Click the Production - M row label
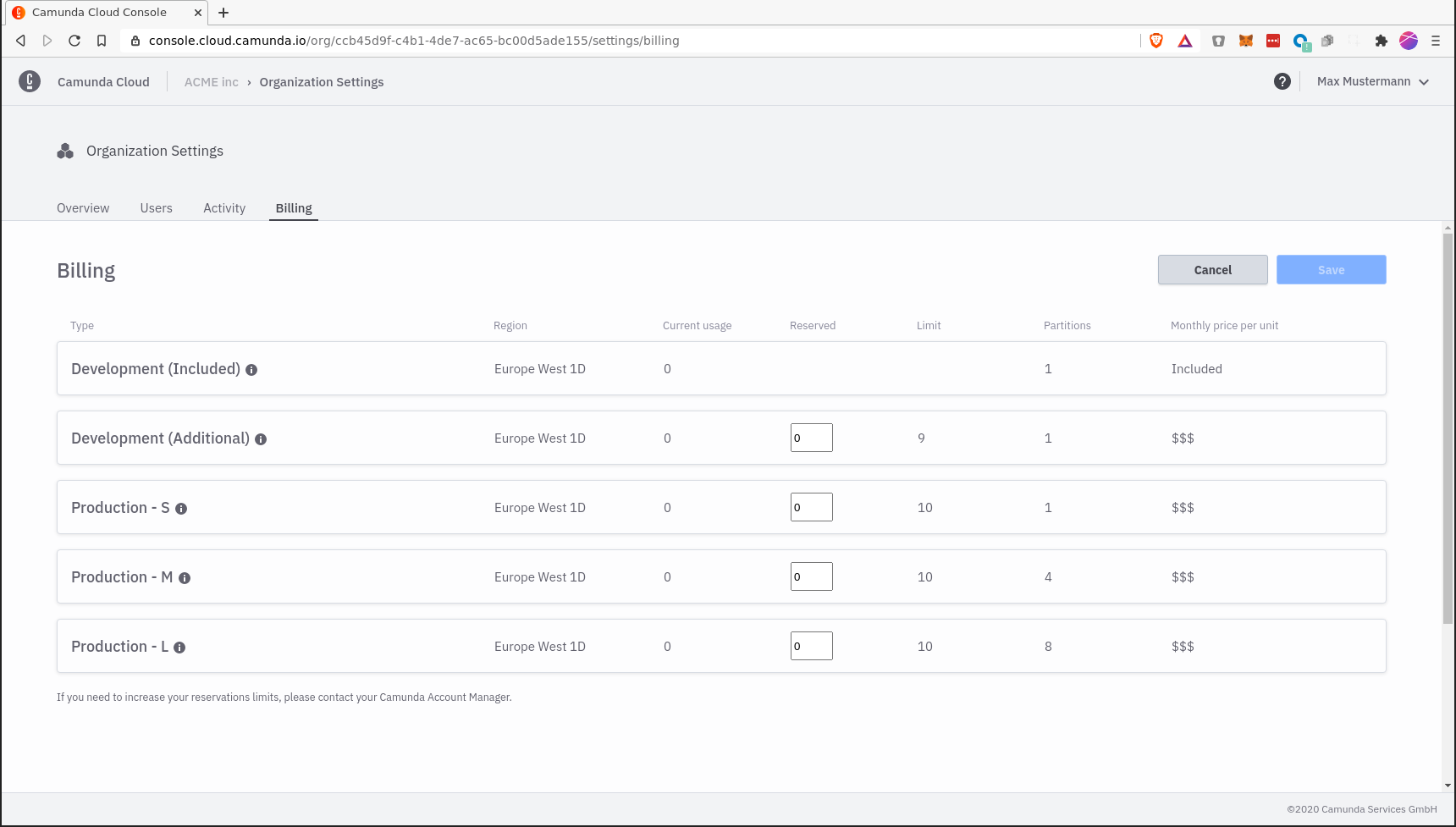 point(122,577)
